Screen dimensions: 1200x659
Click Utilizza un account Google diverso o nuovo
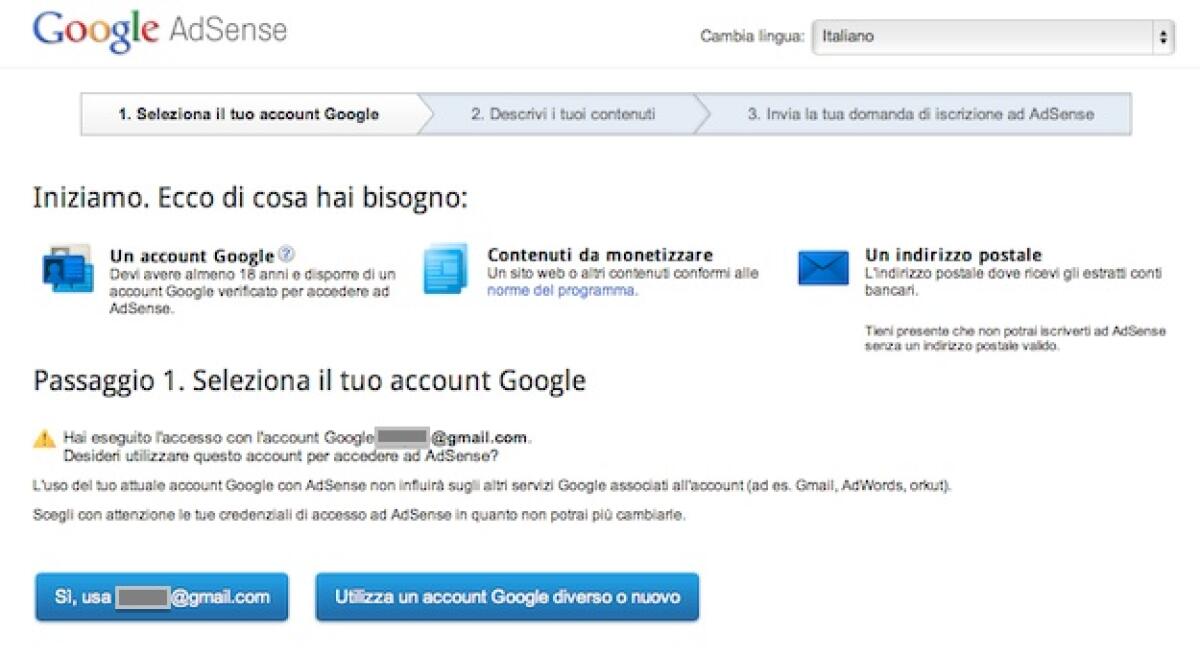(507, 597)
